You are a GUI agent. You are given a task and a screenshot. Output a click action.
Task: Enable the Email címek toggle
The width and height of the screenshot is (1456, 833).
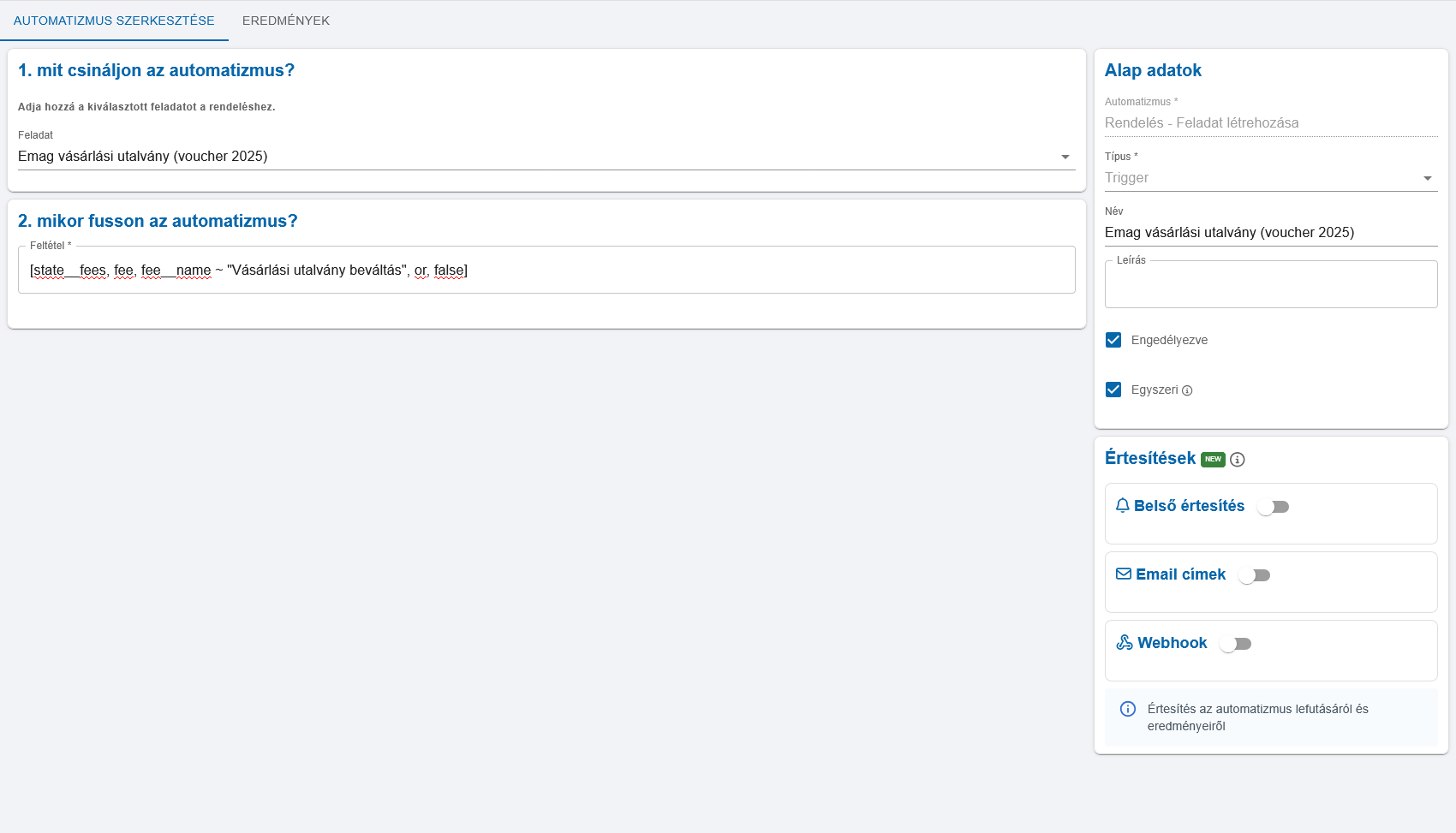point(1255,575)
